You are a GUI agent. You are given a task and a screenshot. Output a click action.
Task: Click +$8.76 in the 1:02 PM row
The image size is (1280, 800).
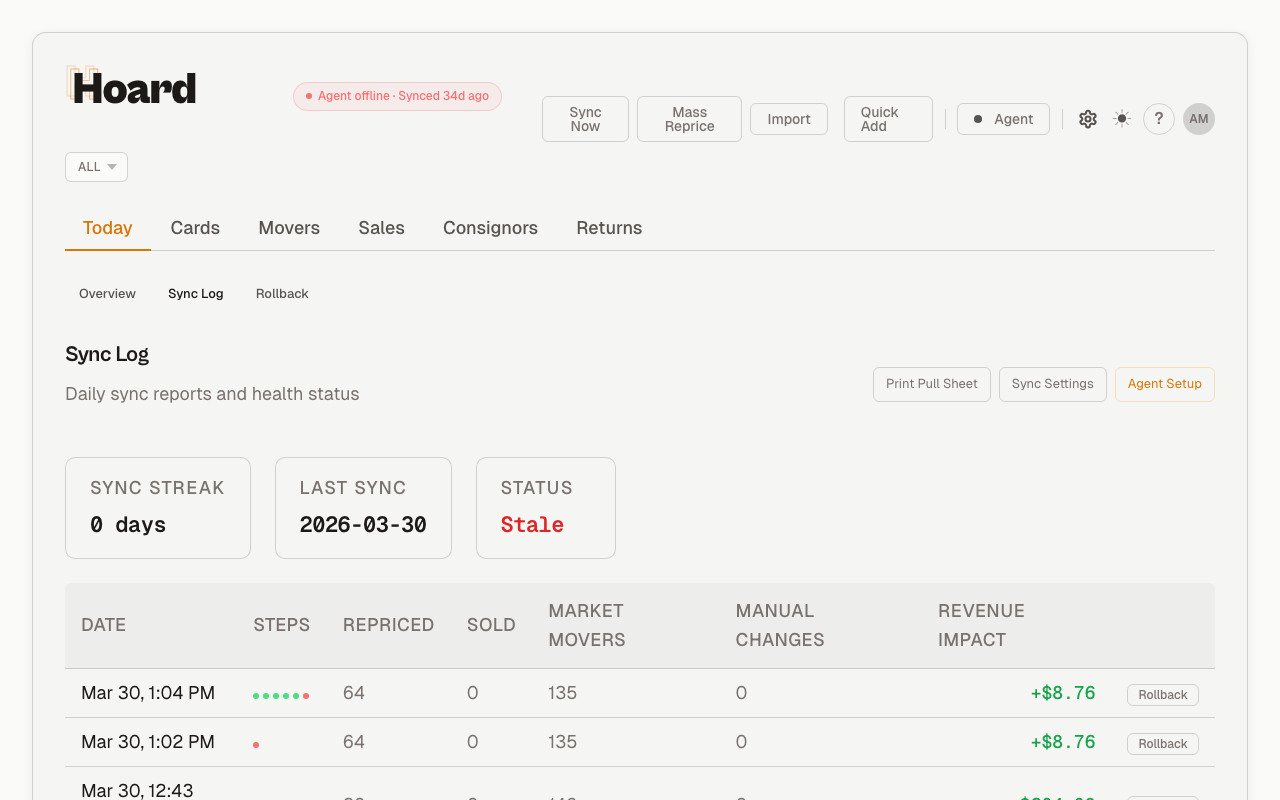click(1063, 742)
